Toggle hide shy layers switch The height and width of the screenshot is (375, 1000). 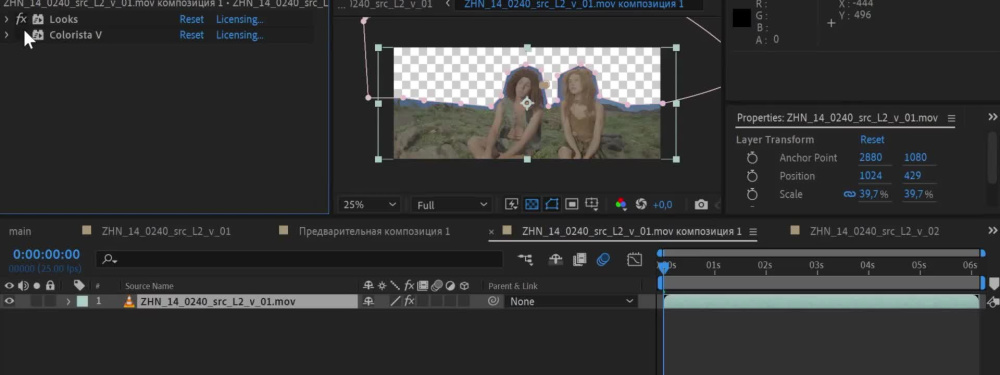click(x=555, y=259)
